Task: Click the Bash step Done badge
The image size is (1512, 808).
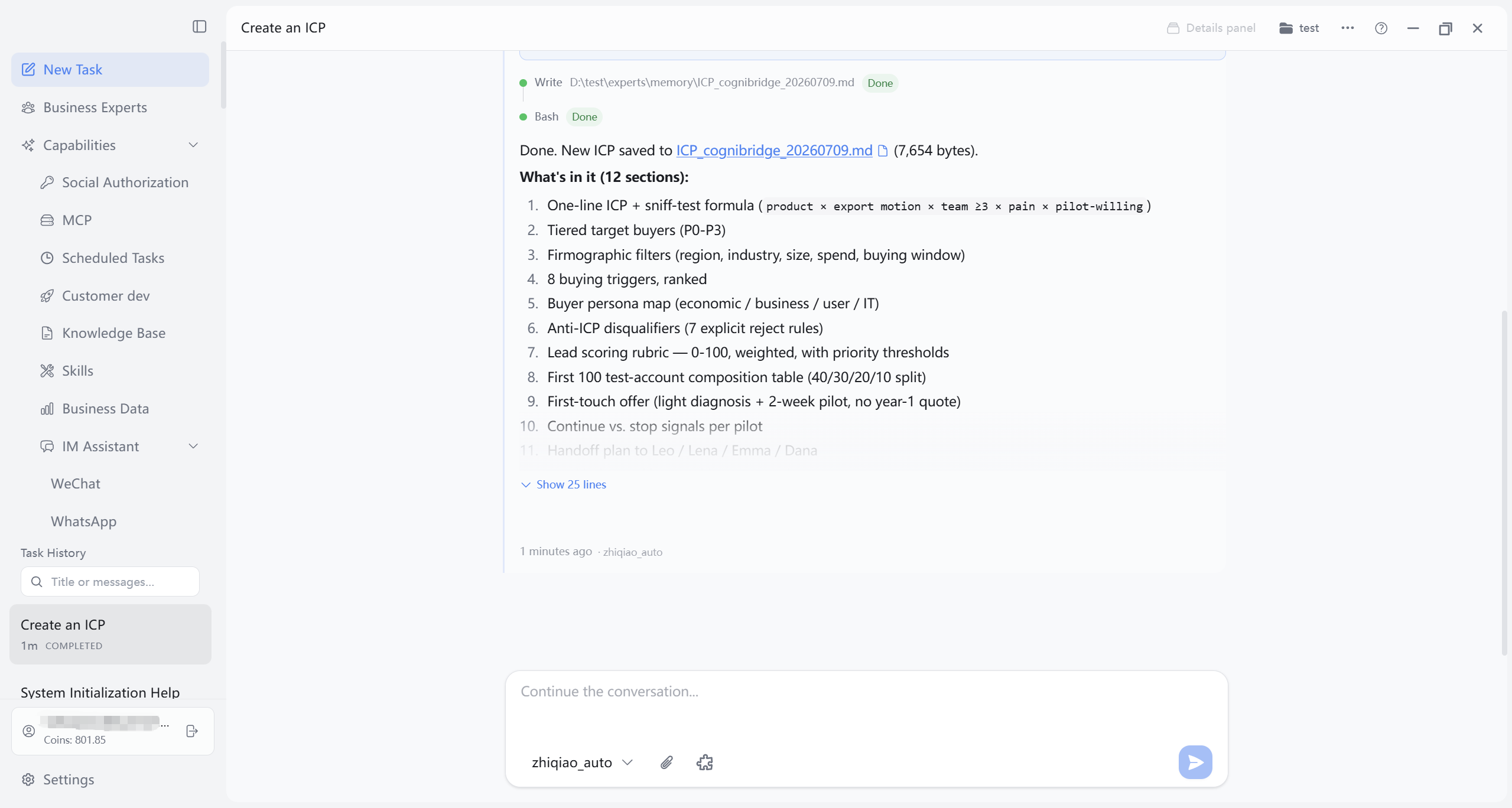Action: coord(584,117)
